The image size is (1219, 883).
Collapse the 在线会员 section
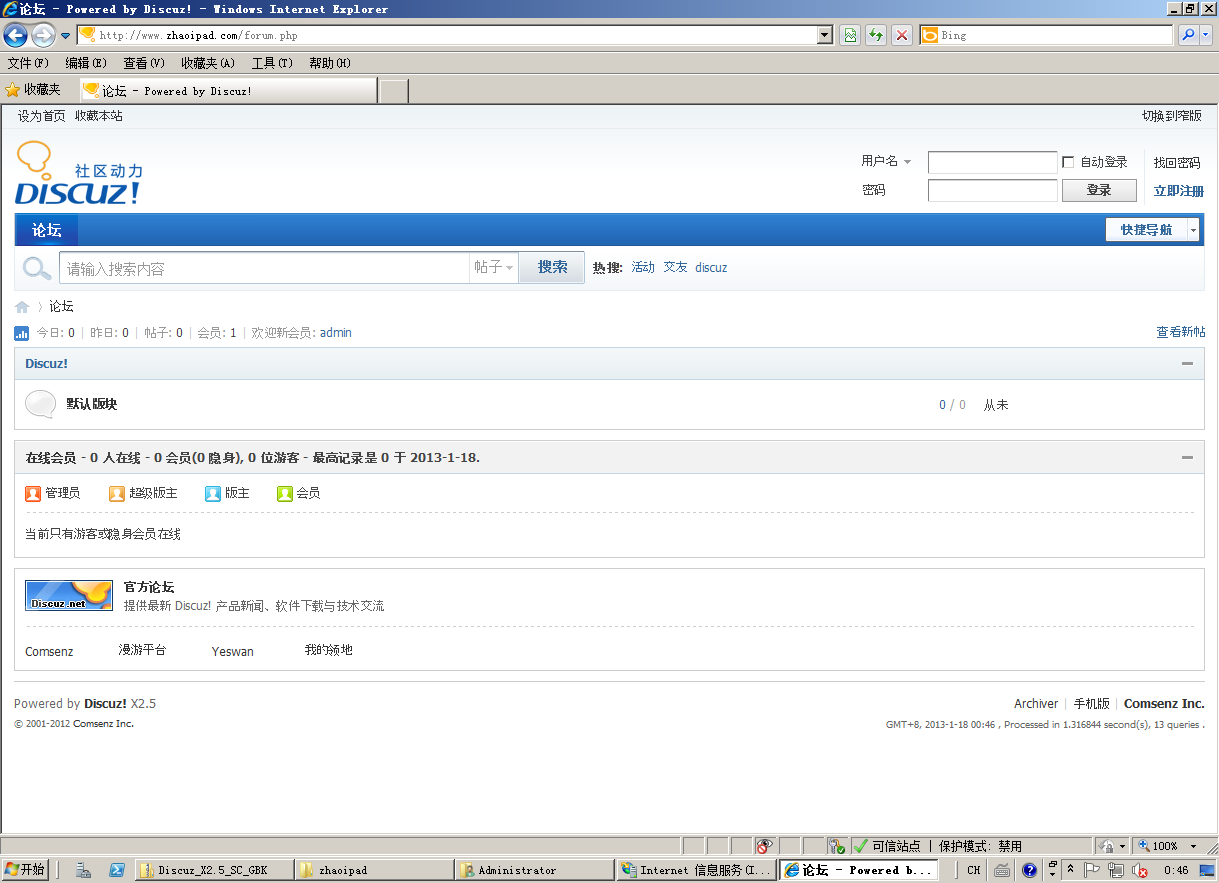click(1187, 457)
